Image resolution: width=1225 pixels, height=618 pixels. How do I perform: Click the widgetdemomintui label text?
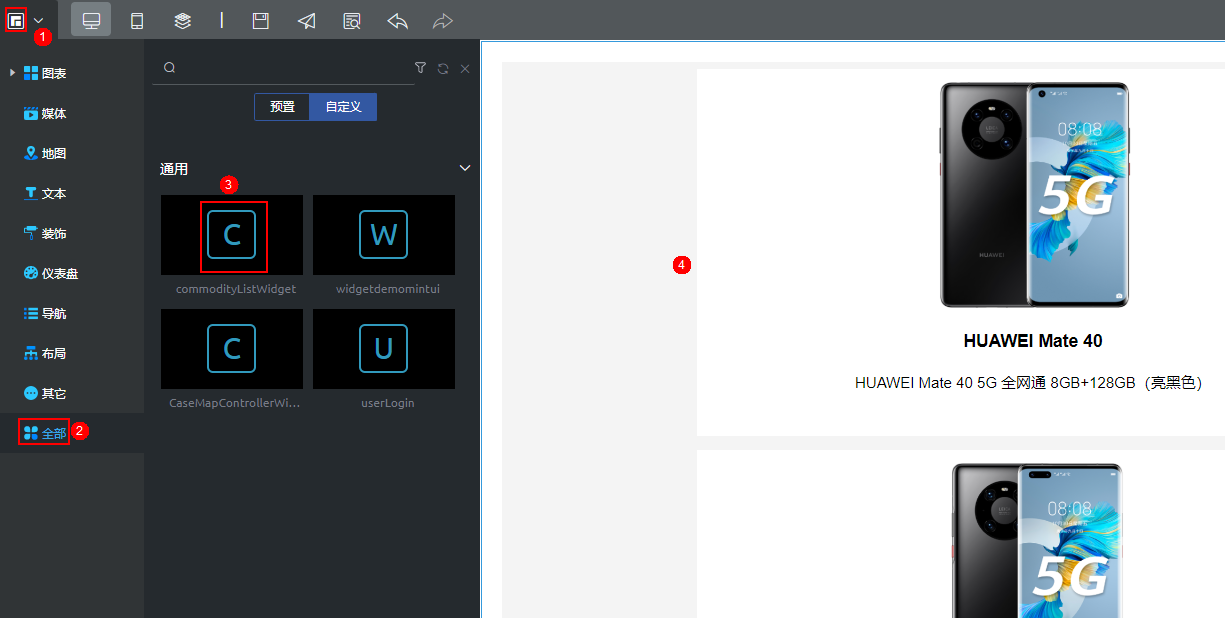point(388,289)
